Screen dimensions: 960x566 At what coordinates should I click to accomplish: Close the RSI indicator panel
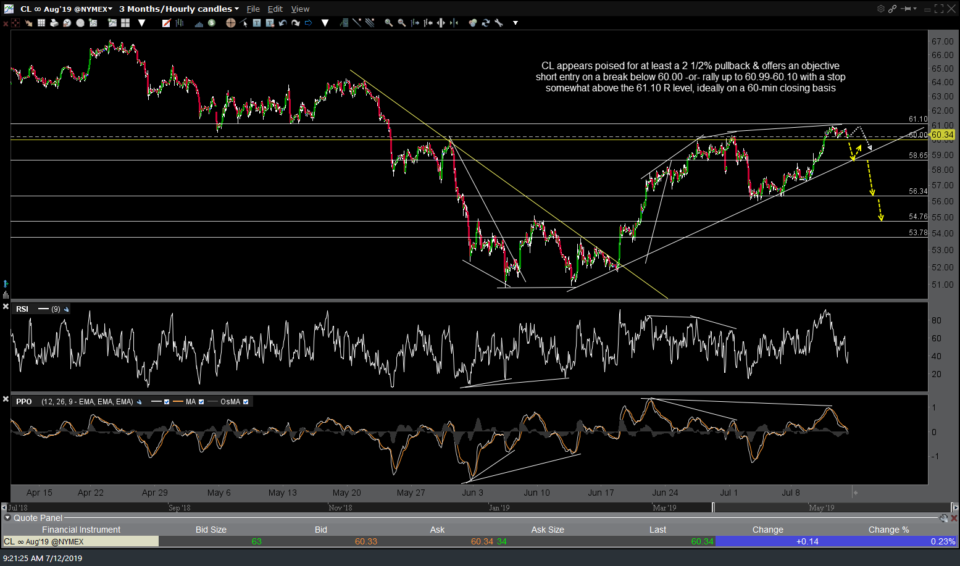click(6, 306)
